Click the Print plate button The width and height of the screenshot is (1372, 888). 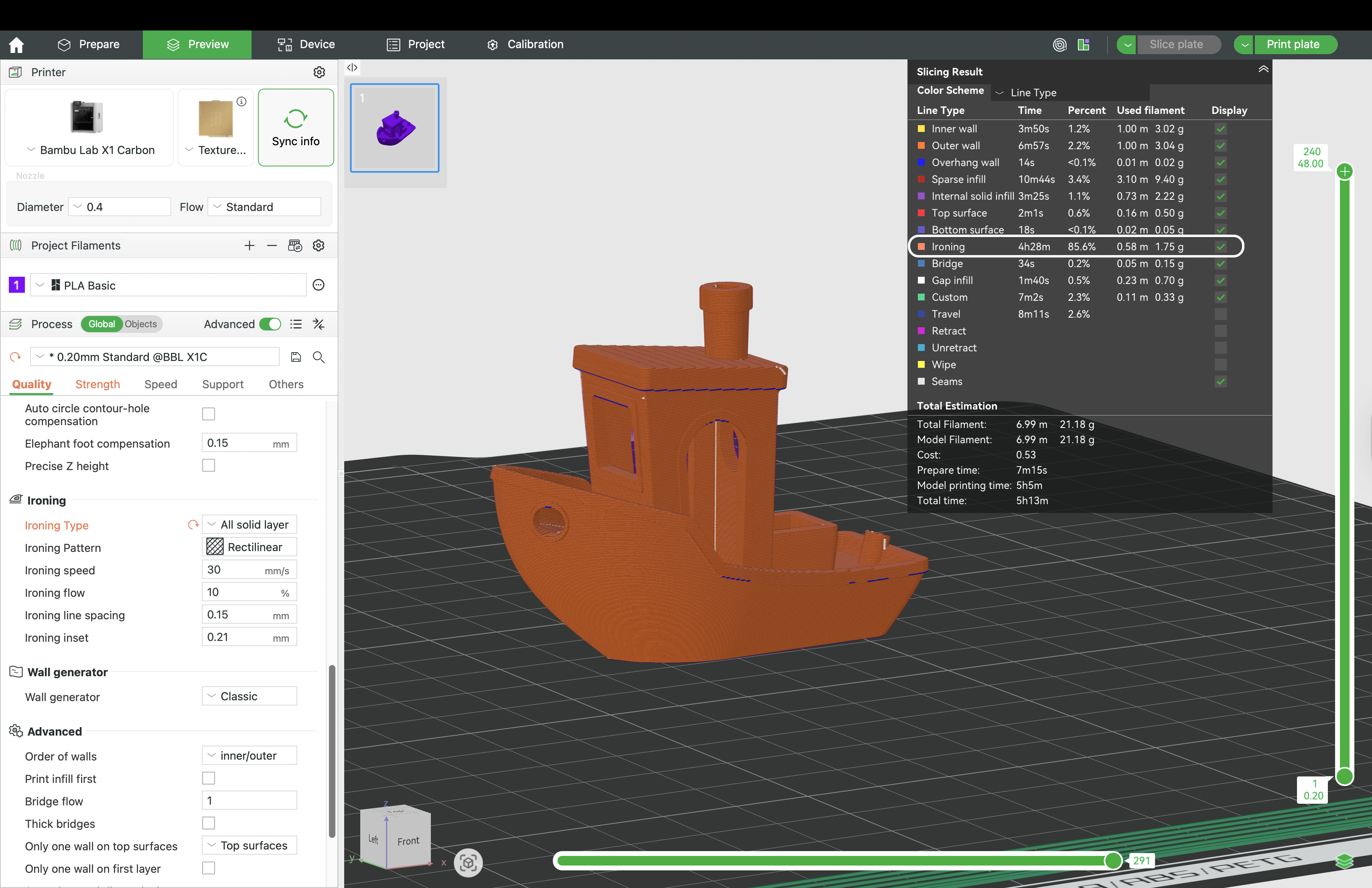1293,45
